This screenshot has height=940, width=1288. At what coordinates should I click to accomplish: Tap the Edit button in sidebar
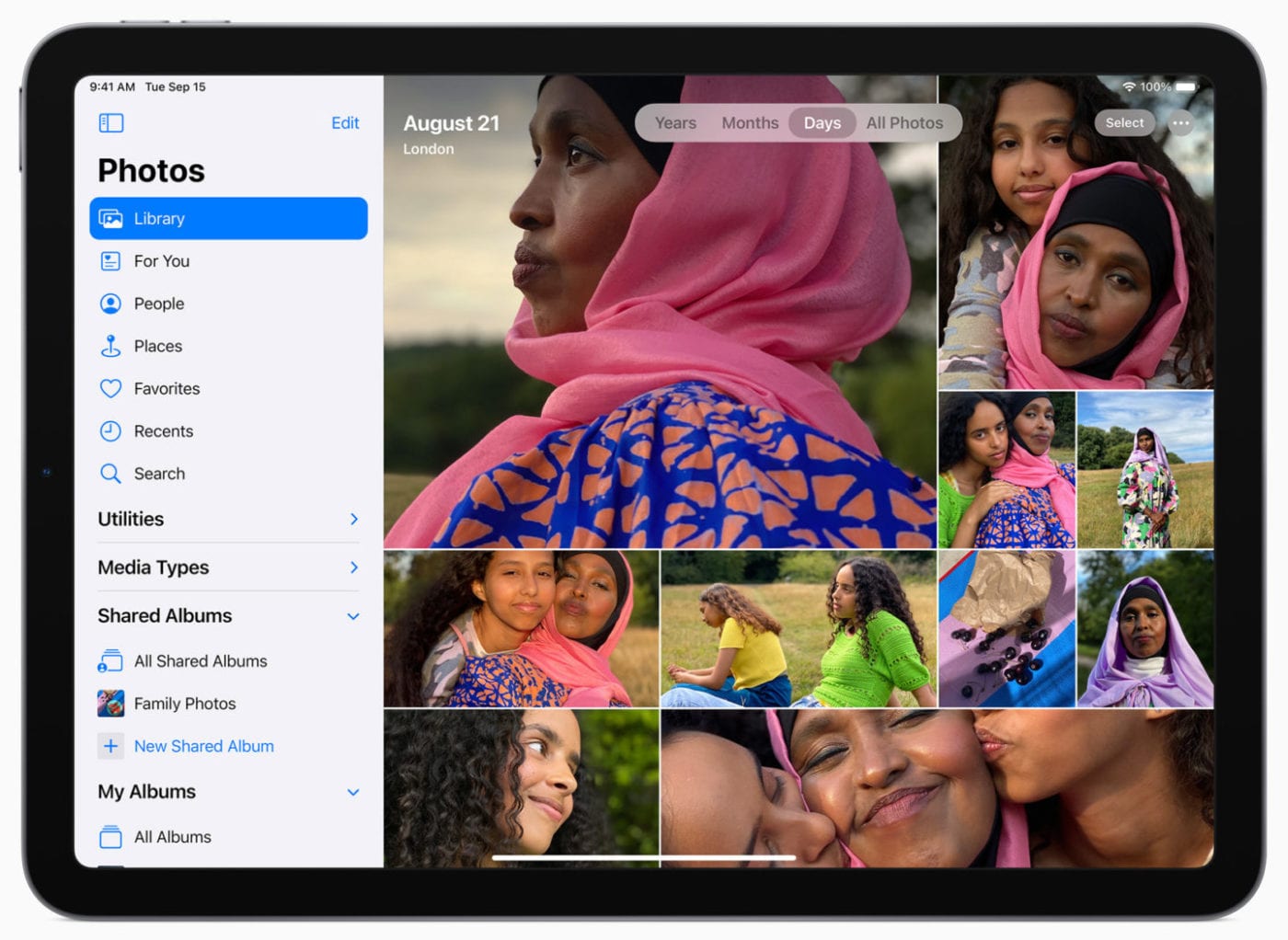(345, 123)
